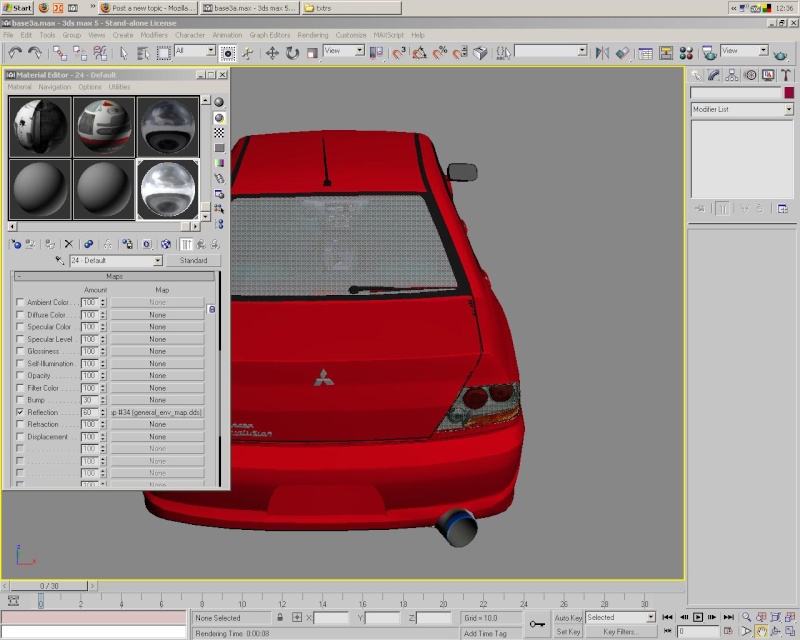Click Reset Map/Mtl X icon
This screenshot has width=800, height=640.
[69, 244]
